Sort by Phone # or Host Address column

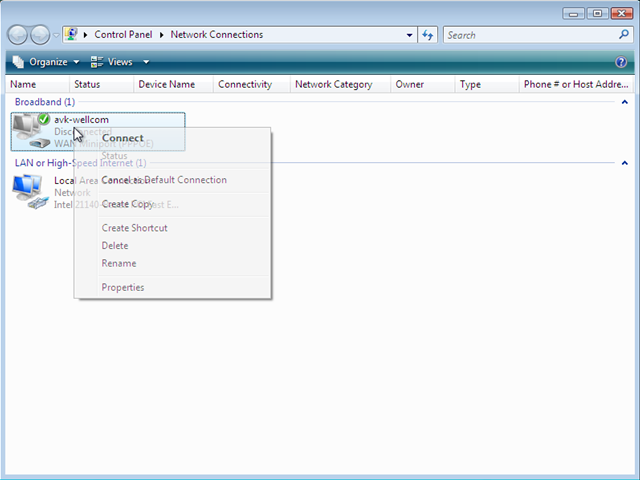click(x=576, y=84)
